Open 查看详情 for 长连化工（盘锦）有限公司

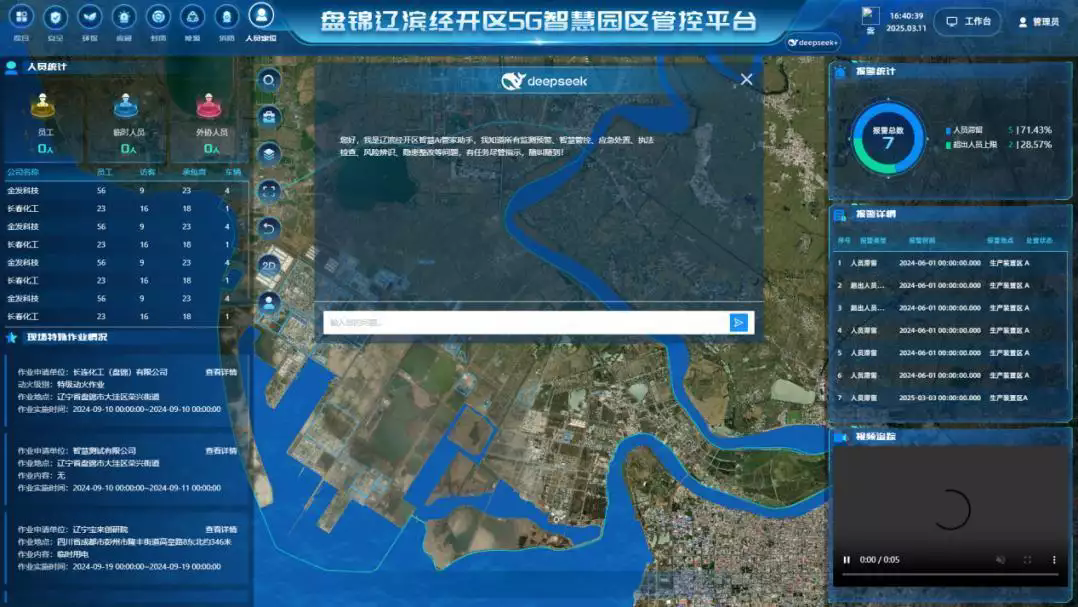coord(221,372)
